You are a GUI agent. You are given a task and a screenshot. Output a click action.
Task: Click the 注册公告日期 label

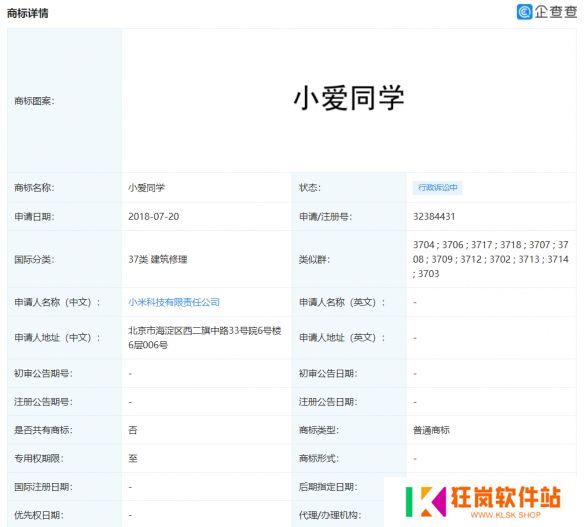328,402
